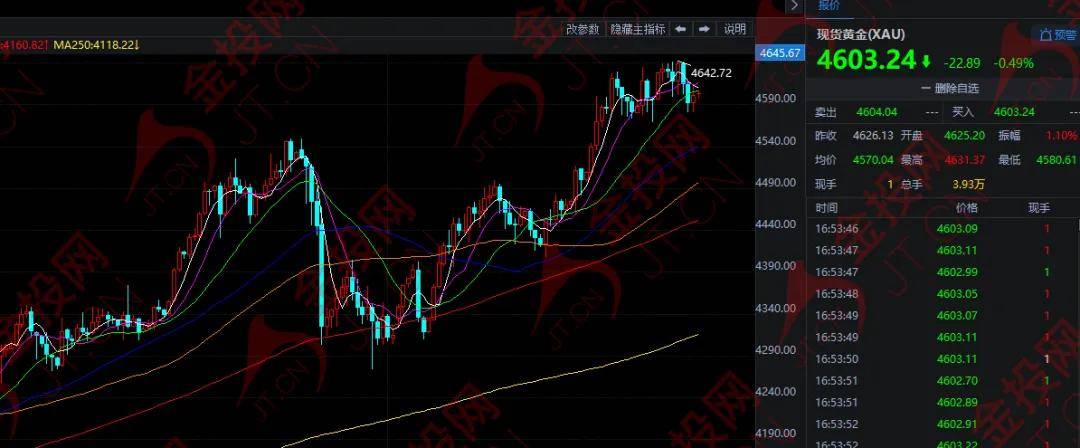1080x448 pixels.
Task: Click the tick price 4603.05
Action: point(957,294)
